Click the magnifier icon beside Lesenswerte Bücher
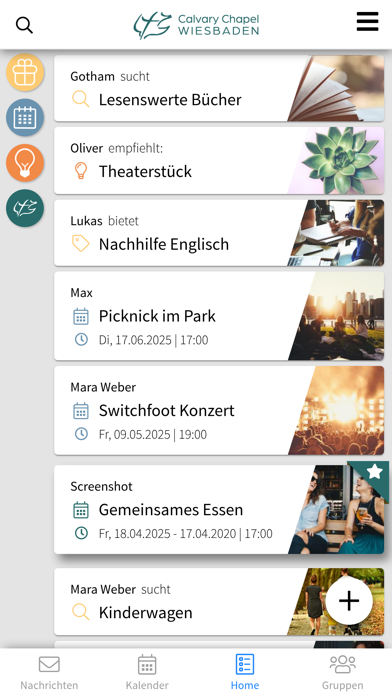The image size is (392, 696). click(81, 99)
